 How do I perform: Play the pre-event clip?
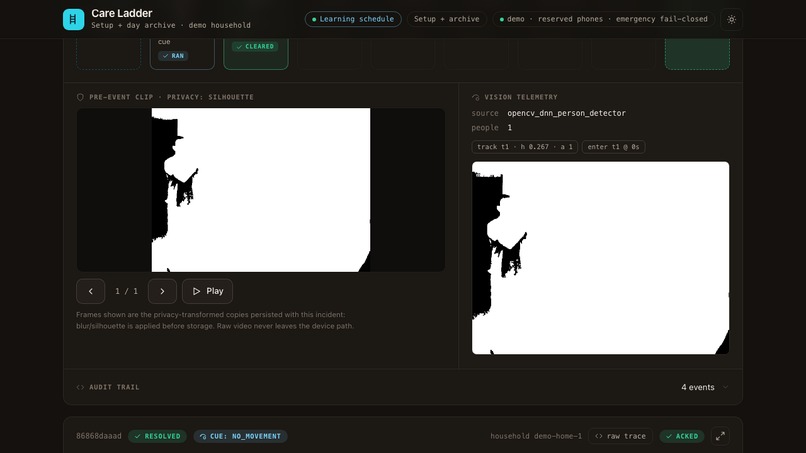pos(207,291)
